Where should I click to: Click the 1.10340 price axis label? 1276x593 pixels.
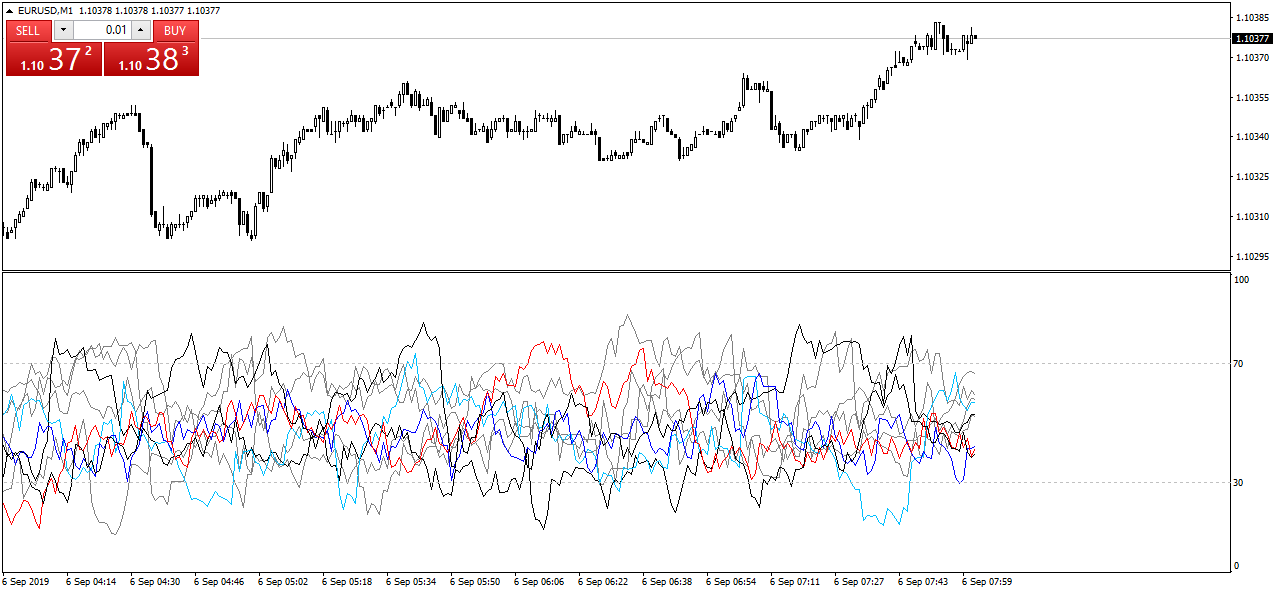click(x=1253, y=137)
